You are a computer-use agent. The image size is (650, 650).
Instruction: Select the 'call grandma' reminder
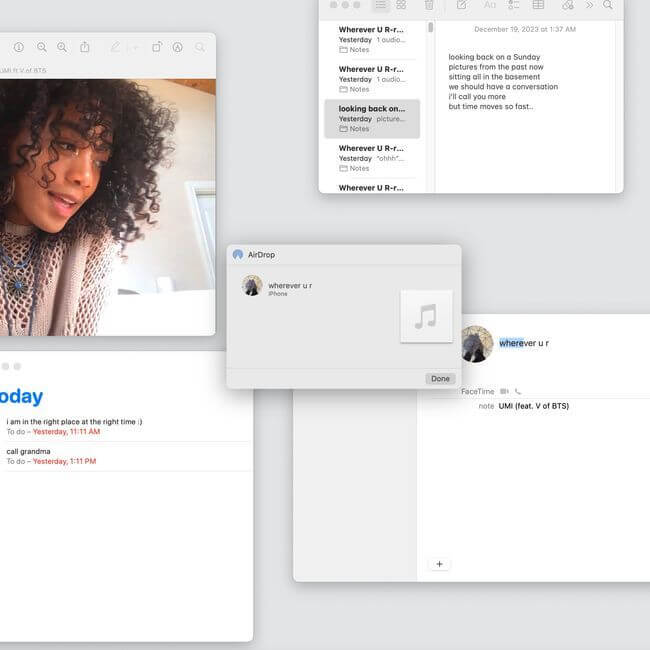pos(28,451)
